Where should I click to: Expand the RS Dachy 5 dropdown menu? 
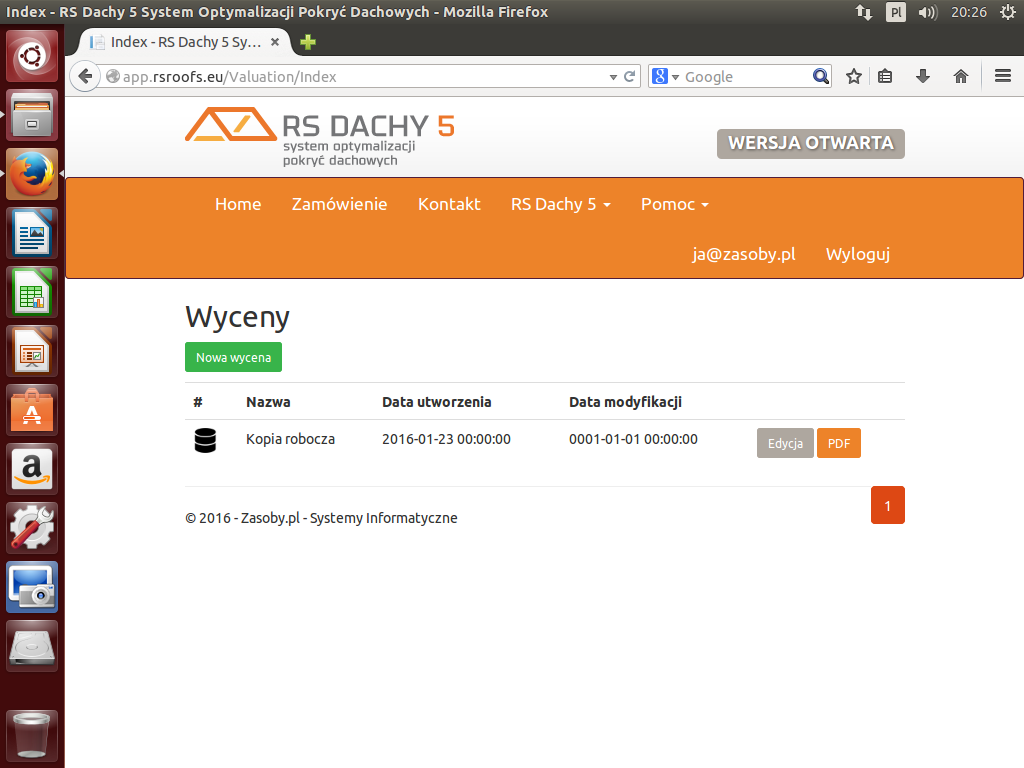[x=560, y=204]
